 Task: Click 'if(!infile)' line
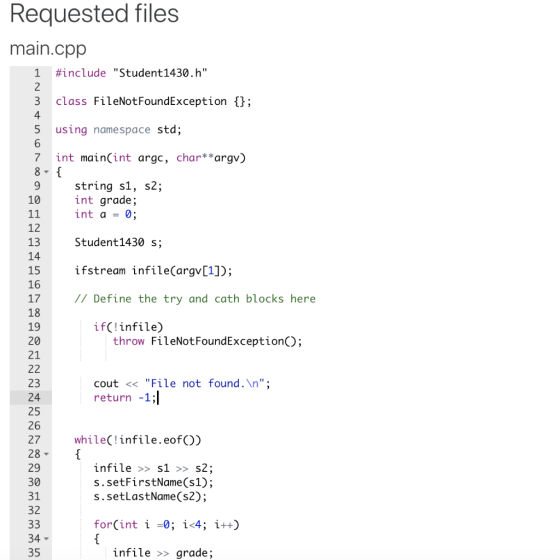[128, 327]
